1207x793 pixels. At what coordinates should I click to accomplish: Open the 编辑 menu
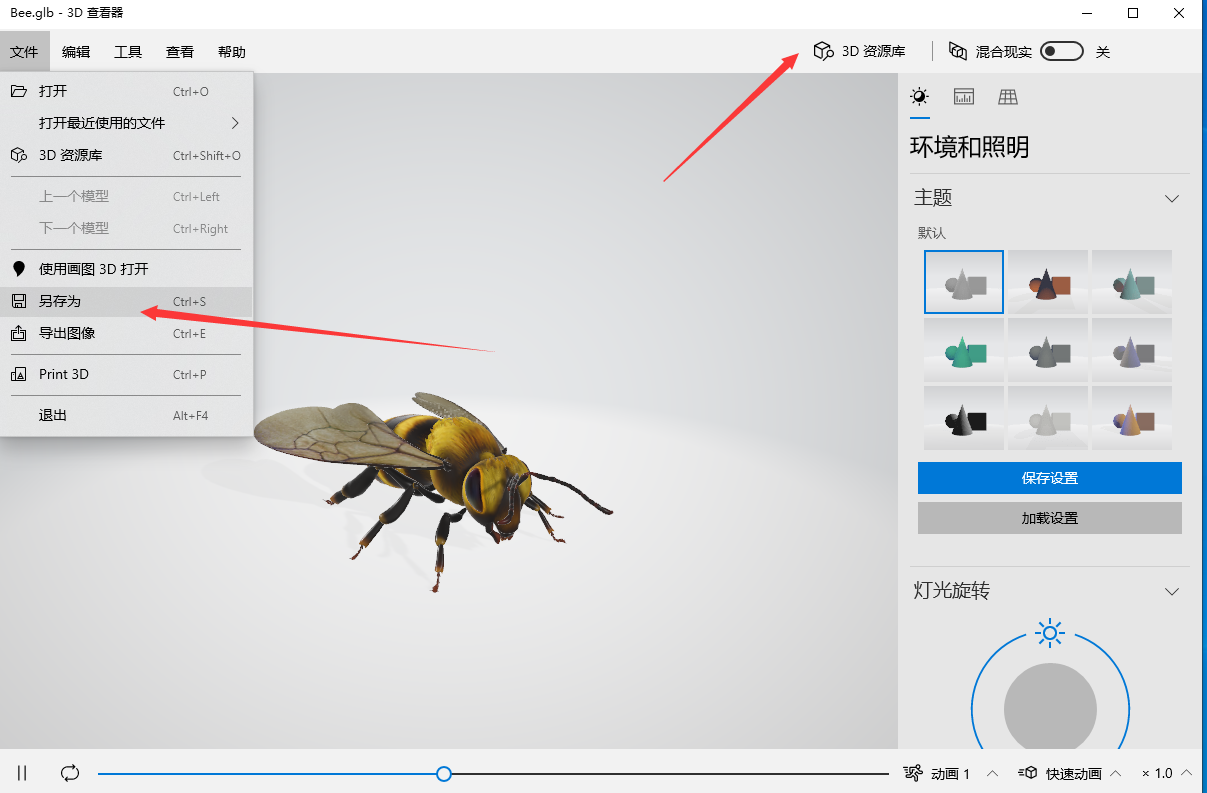click(76, 52)
